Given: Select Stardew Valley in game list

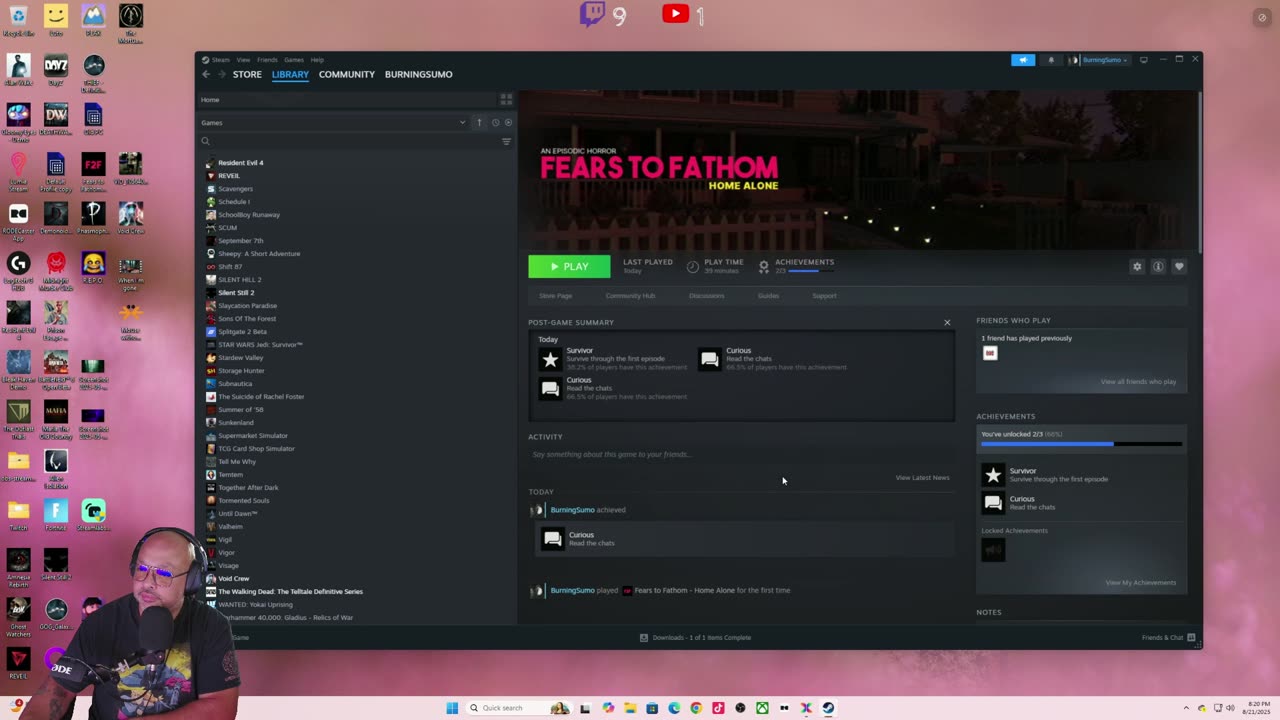Looking at the screenshot, I should (241, 357).
